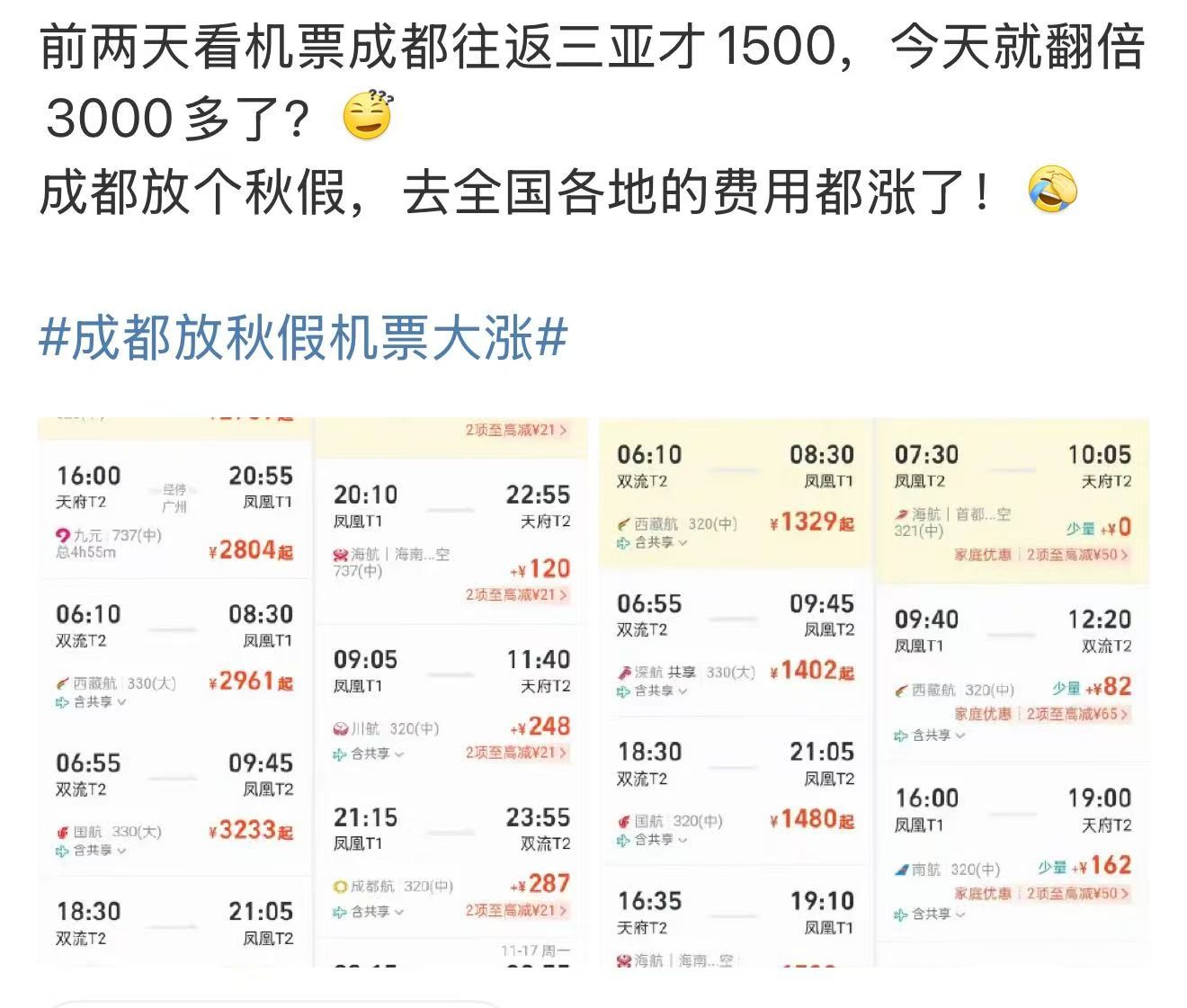
Task: Click the 国航 logo beside ¥3233
Action: click(x=62, y=833)
